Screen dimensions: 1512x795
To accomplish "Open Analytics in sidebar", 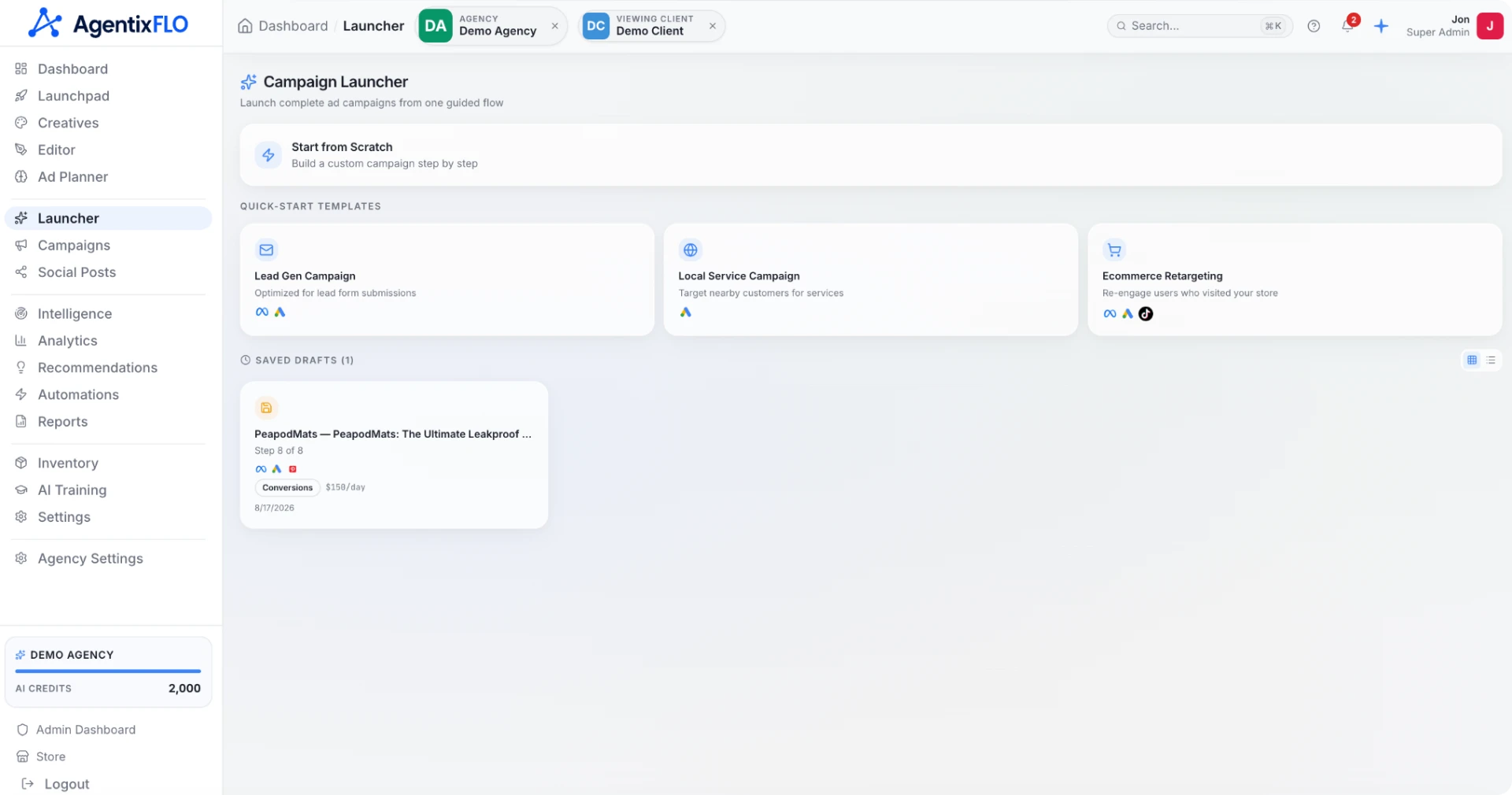I will pos(109,341).
